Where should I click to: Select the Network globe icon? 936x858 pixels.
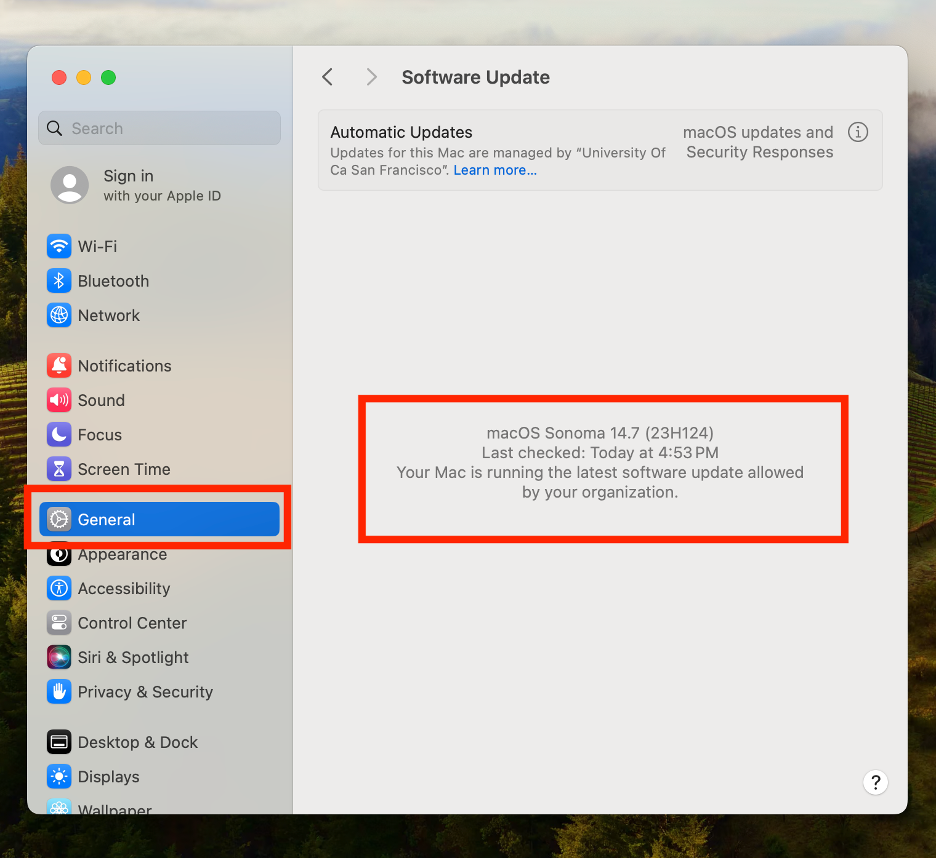click(59, 315)
